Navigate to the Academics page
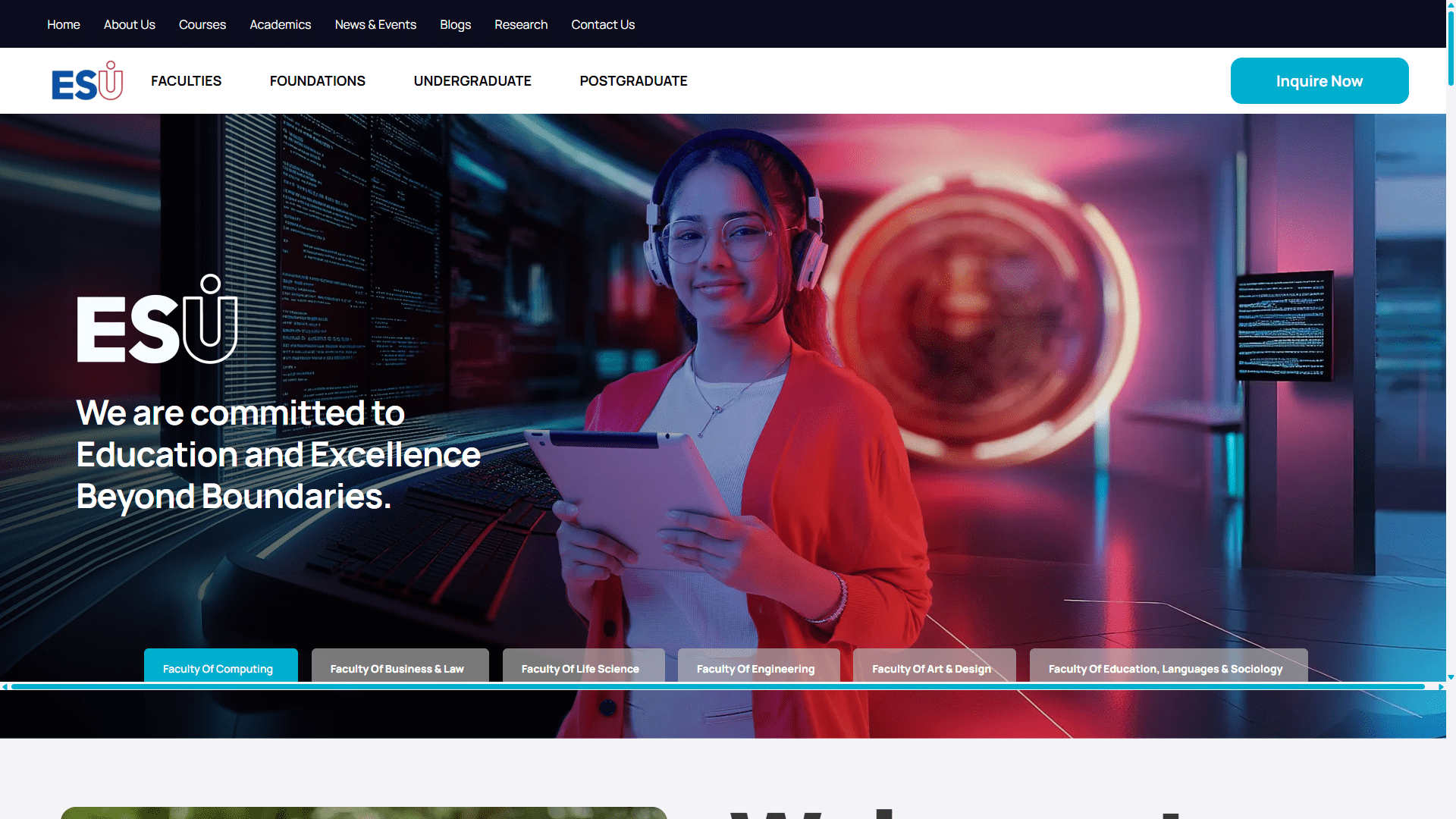The image size is (1456, 819). (281, 24)
